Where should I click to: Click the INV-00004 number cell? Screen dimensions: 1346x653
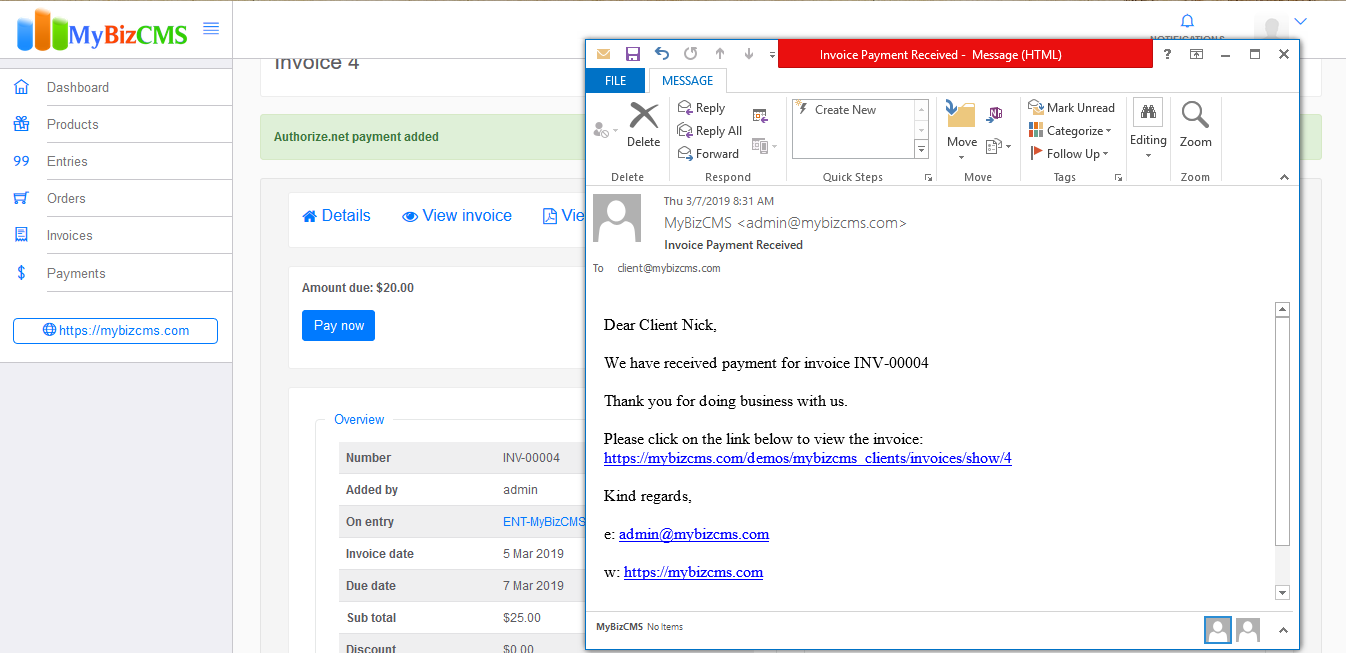pos(531,458)
